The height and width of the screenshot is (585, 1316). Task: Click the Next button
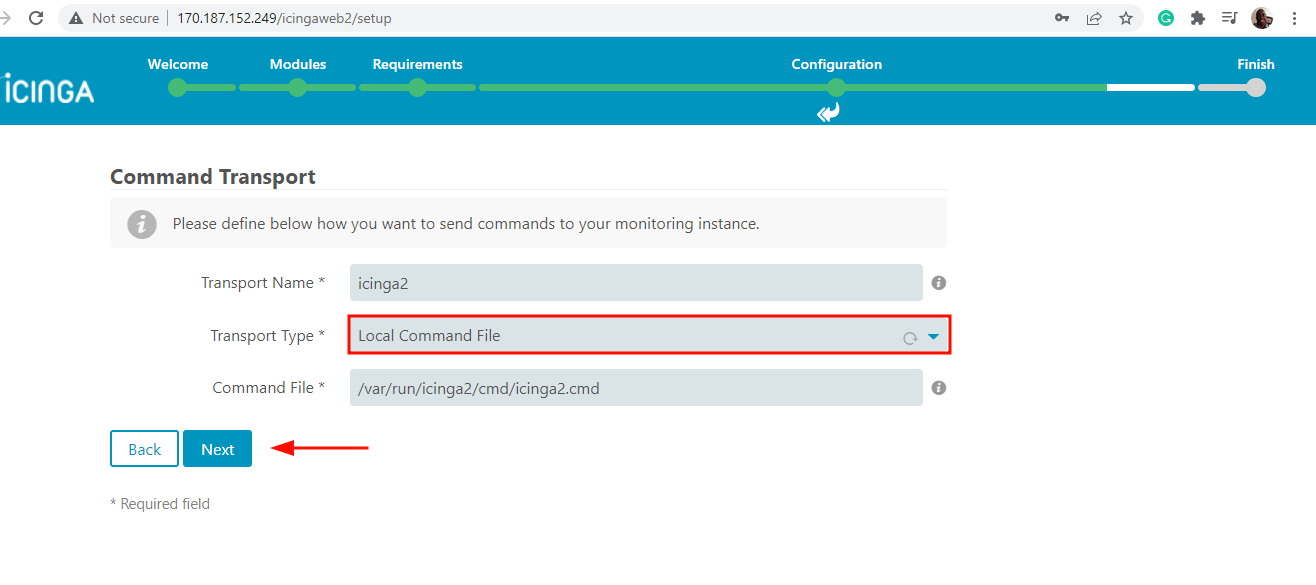point(217,449)
